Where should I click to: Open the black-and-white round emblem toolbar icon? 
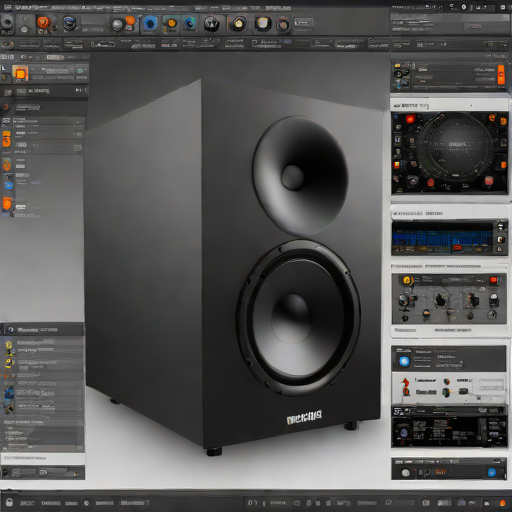pyautogui.click(x=211, y=24)
